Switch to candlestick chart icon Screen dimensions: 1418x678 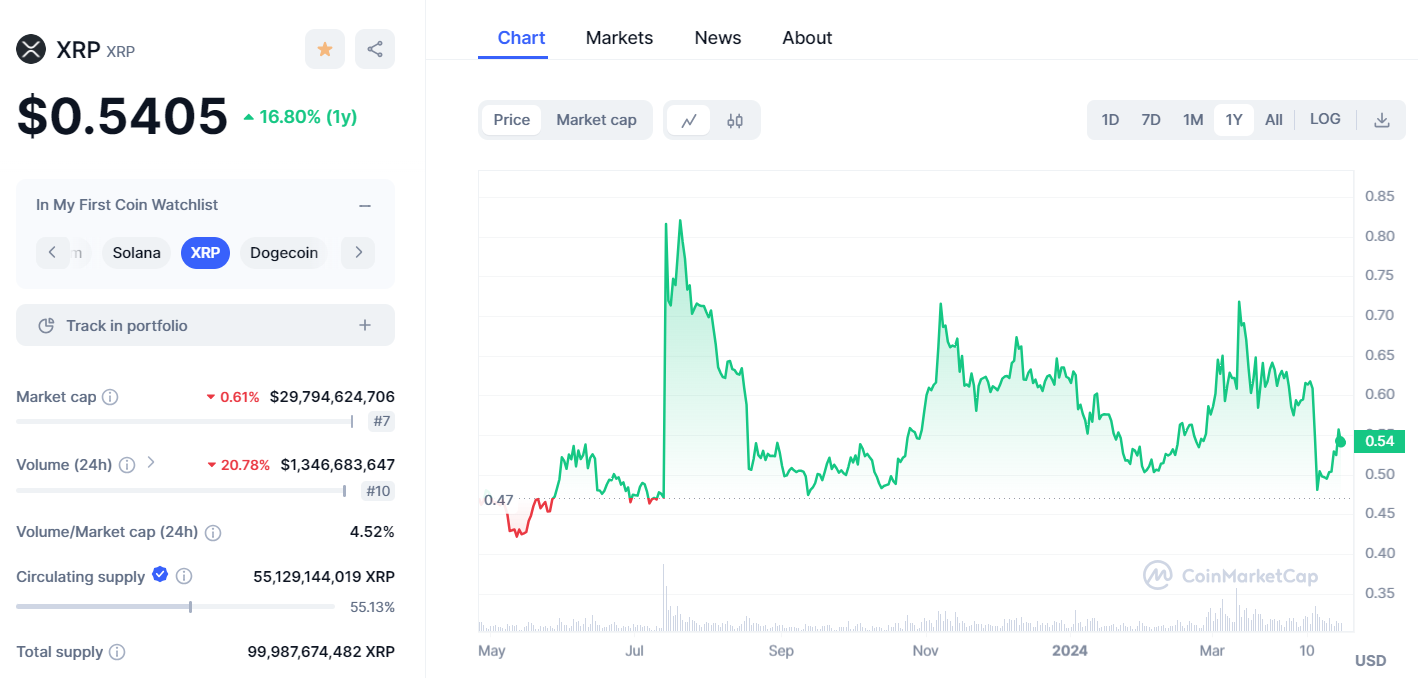[735, 121]
